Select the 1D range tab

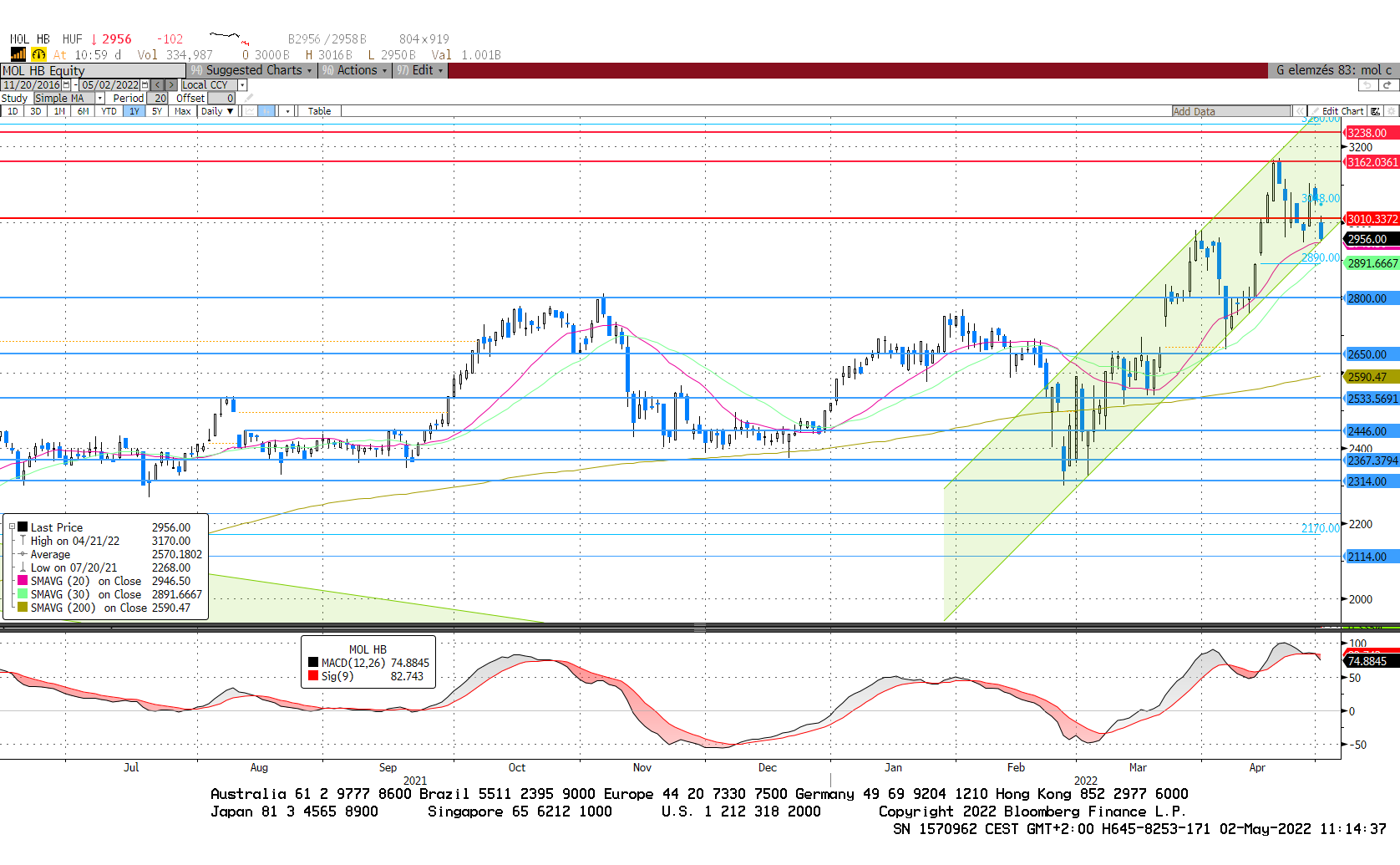(13, 111)
